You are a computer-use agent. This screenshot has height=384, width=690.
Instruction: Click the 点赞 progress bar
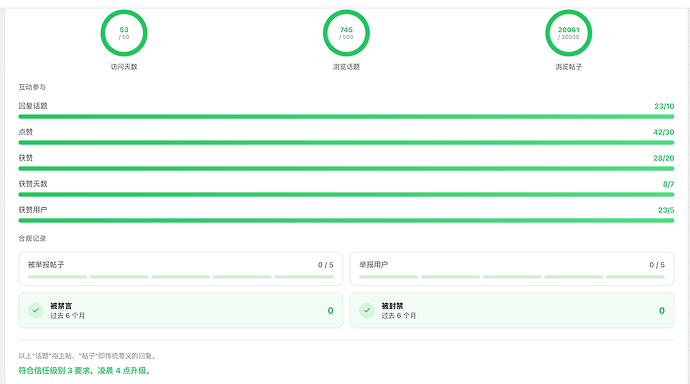click(346, 143)
